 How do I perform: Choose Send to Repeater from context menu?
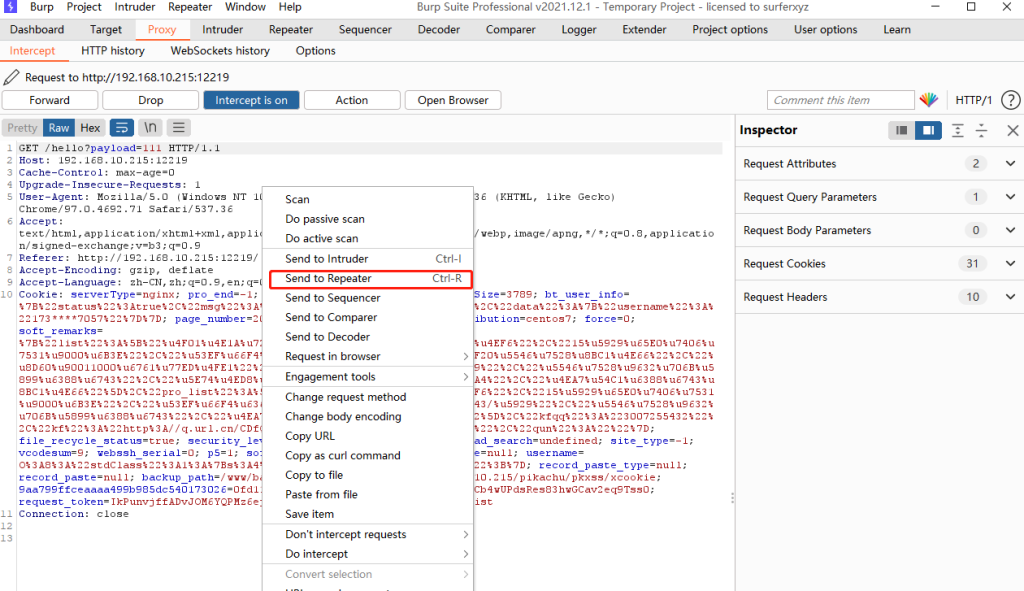click(370, 279)
